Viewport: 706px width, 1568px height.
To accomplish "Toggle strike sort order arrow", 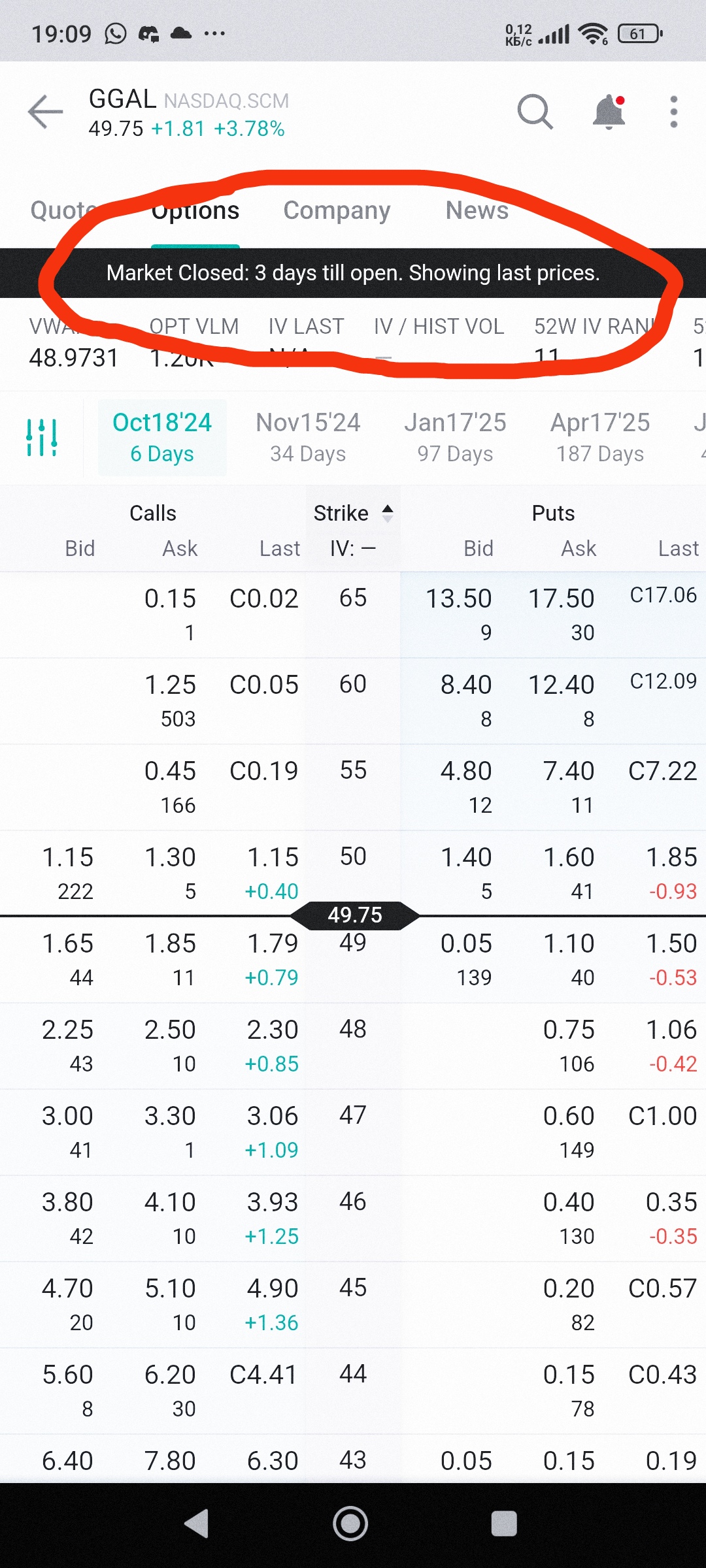I will tap(388, 514).
